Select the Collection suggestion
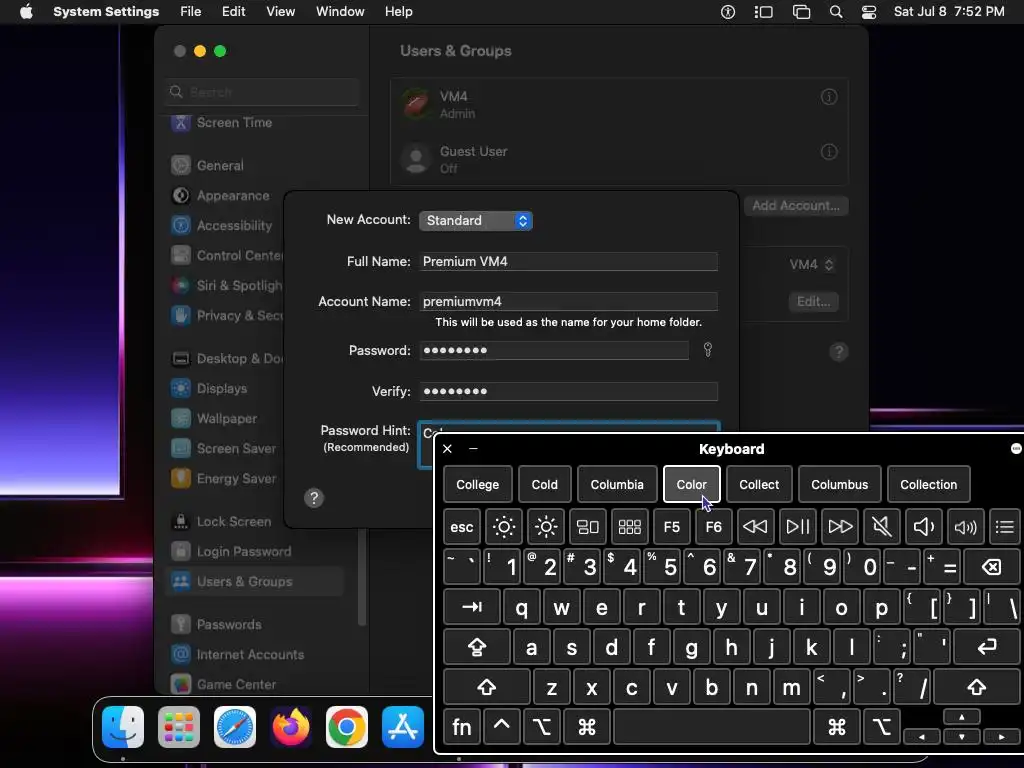 (x=929, y=485)
